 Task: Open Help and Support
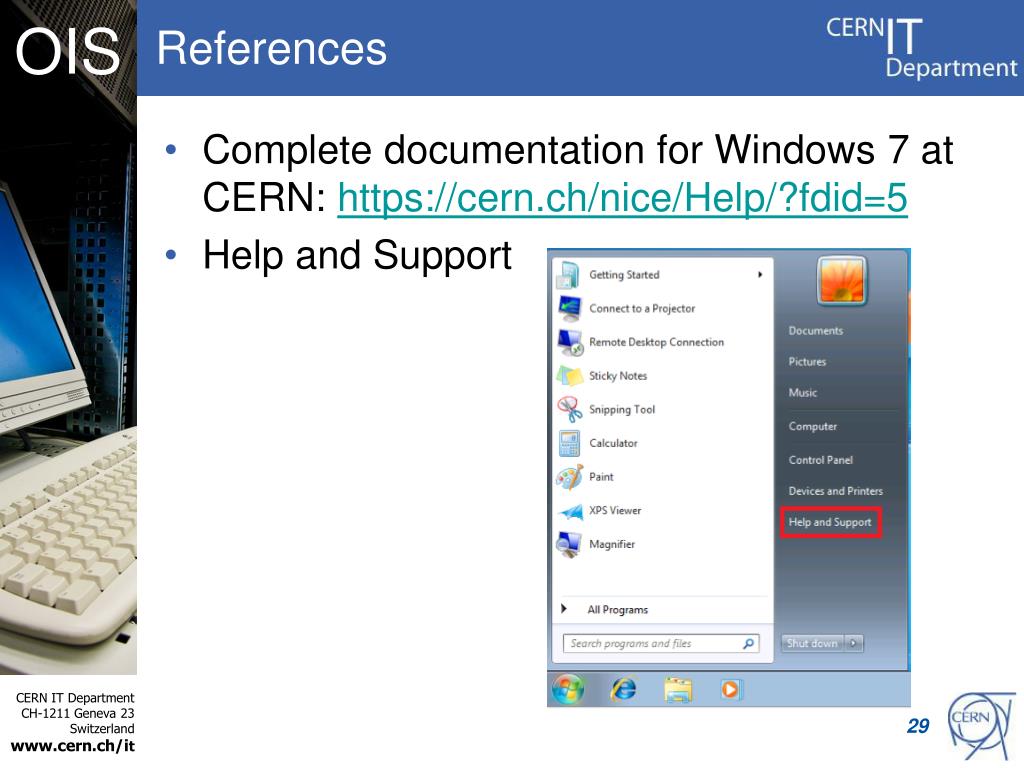pos(830,522)
